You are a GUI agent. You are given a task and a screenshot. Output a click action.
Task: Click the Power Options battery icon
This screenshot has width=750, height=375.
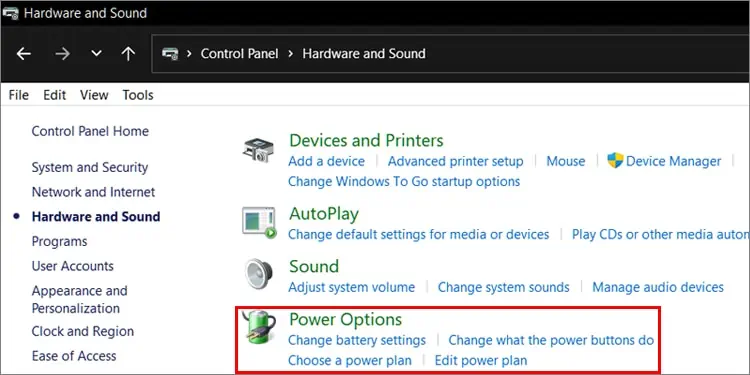tap(259, 327)
